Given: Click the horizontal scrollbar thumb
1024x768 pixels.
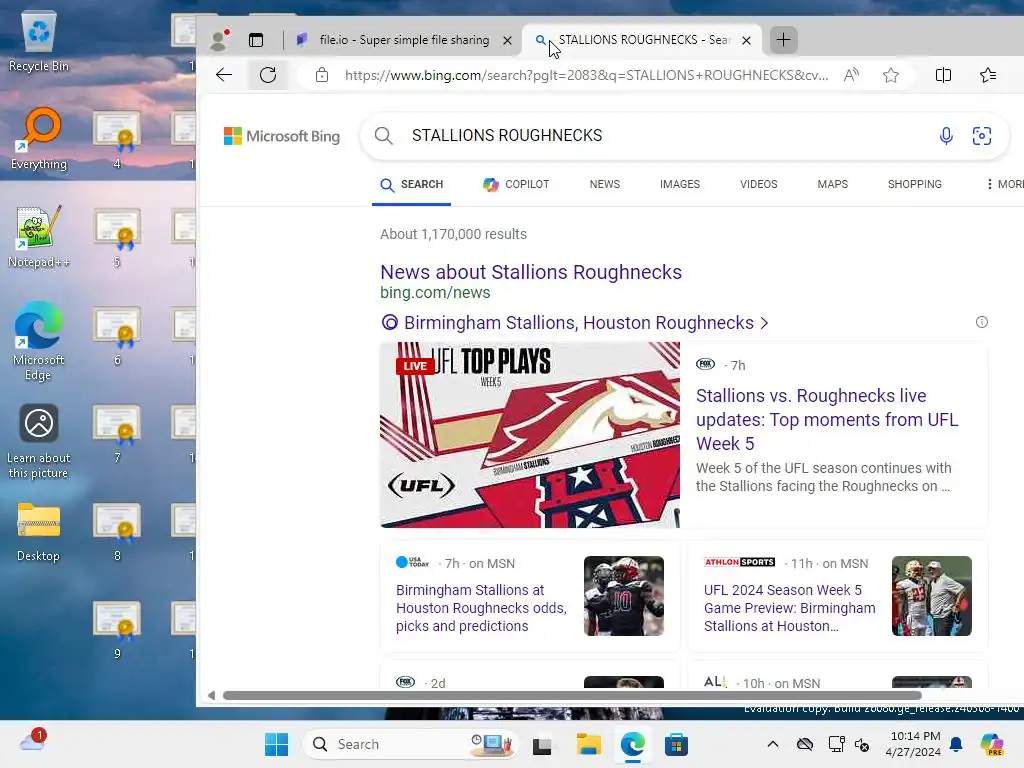Looking at the screenshot, I should coord(572,696).
